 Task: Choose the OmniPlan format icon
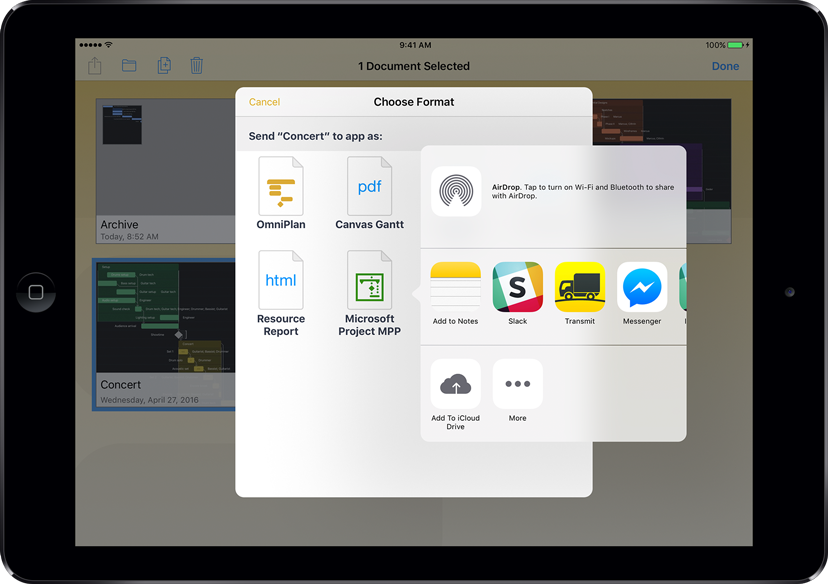click(x=281, y=186)
